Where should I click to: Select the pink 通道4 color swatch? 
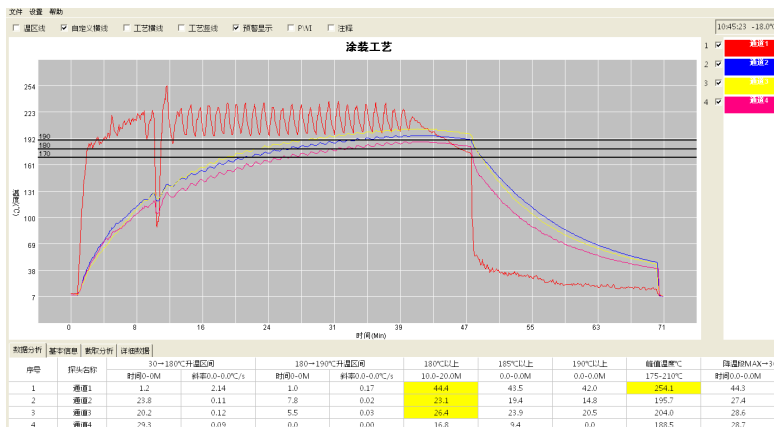[748, 101]
